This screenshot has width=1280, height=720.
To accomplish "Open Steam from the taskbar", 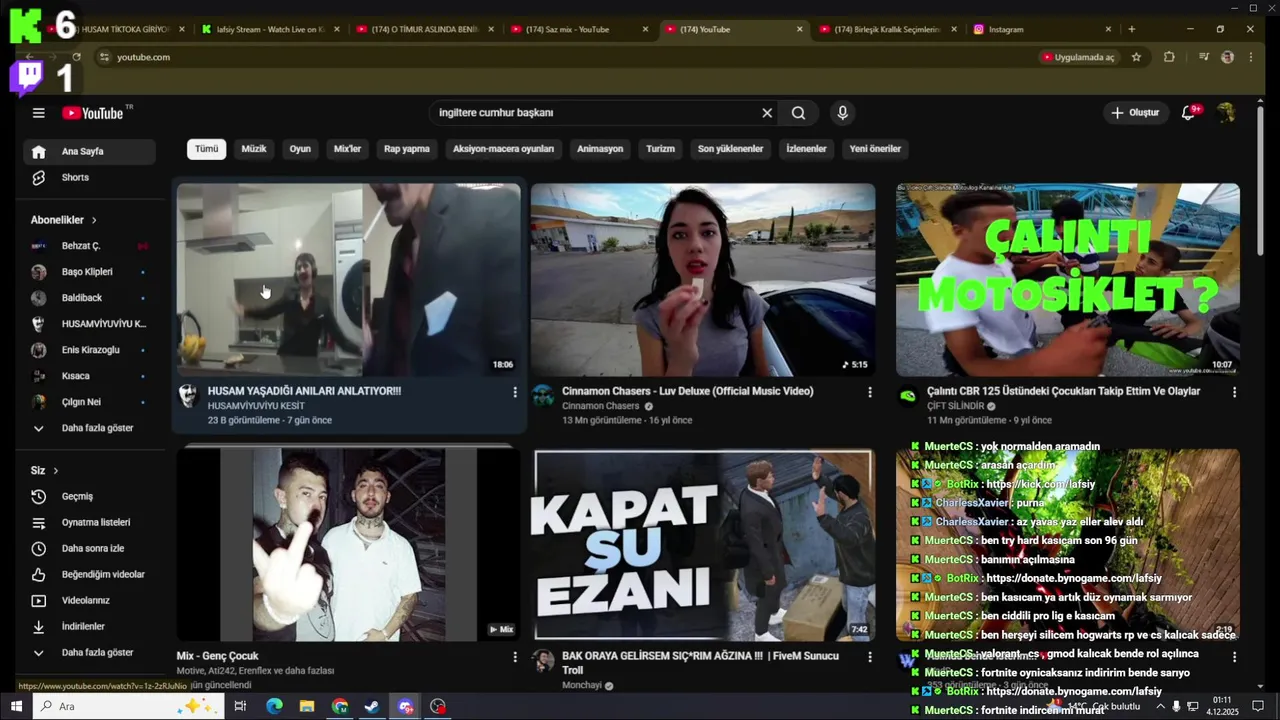I will [372, 706].
